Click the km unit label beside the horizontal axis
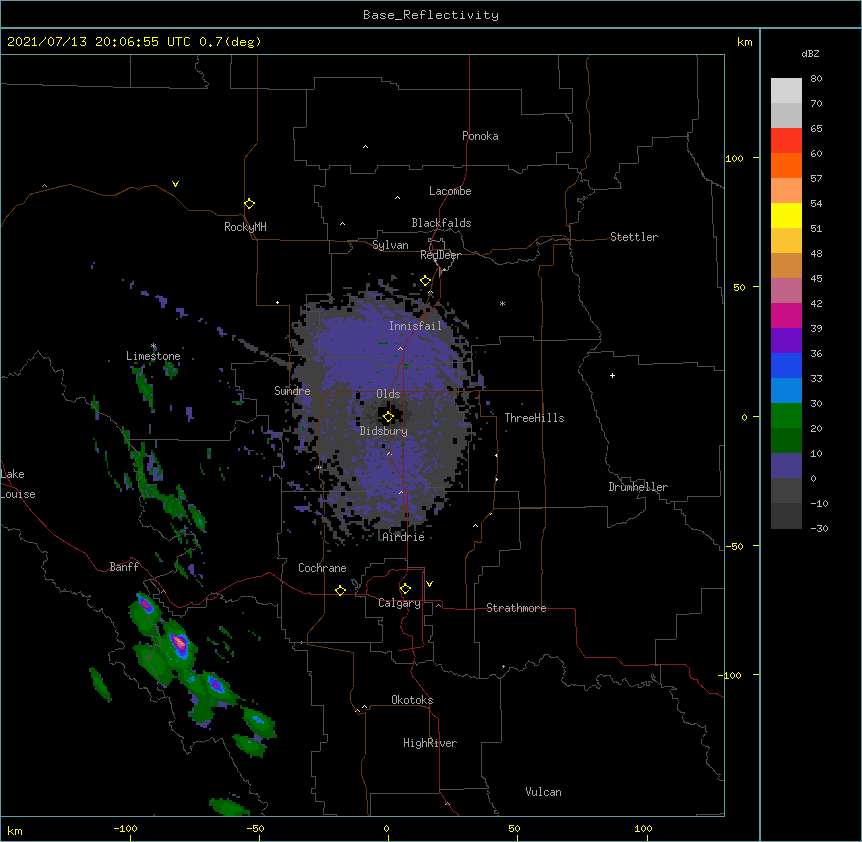Image resolution: width=862 pixels, height=842 pixels. pyautogui.click(x=15, y=830)
